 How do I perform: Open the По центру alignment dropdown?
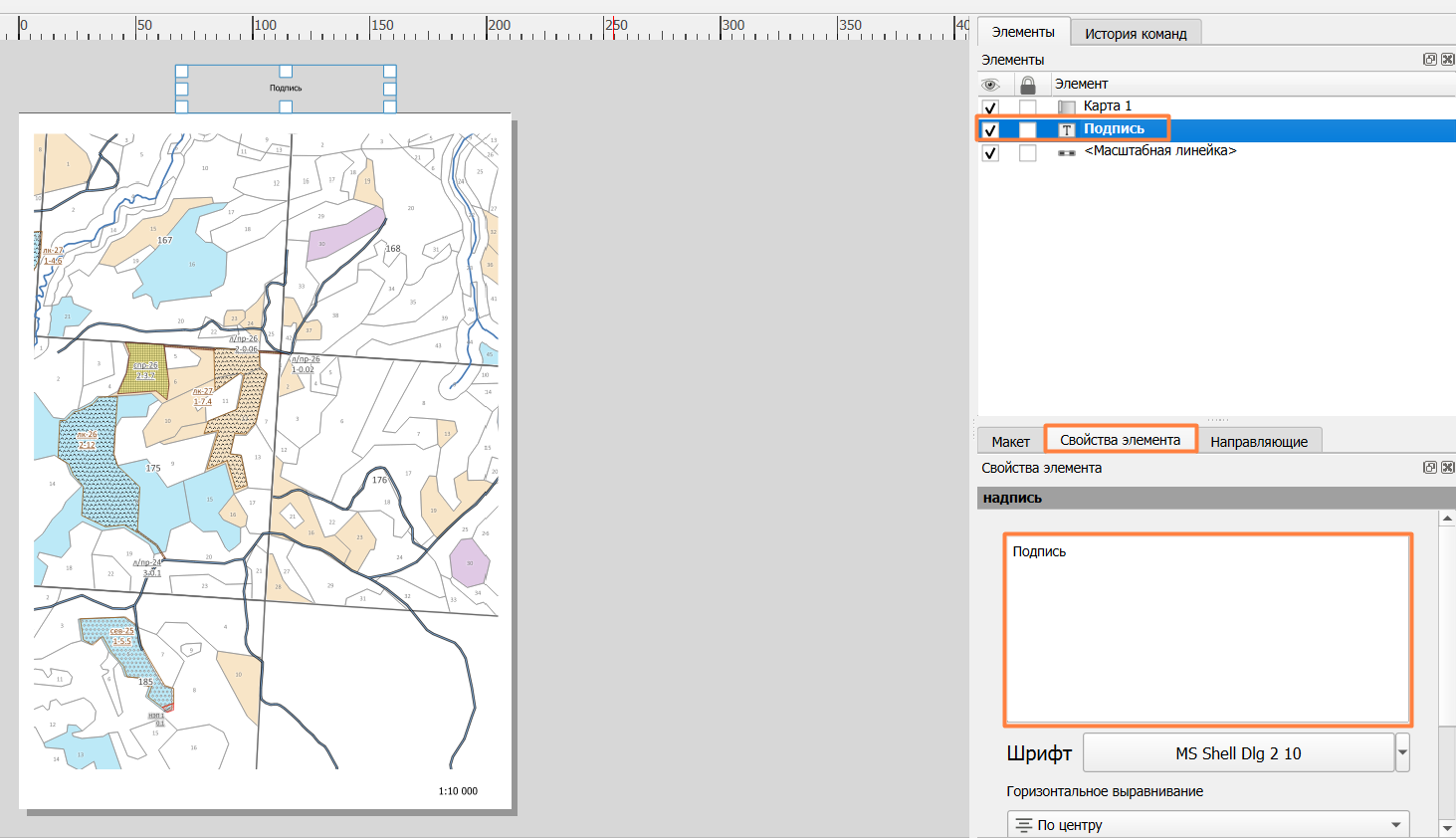tap(1208, 824)
